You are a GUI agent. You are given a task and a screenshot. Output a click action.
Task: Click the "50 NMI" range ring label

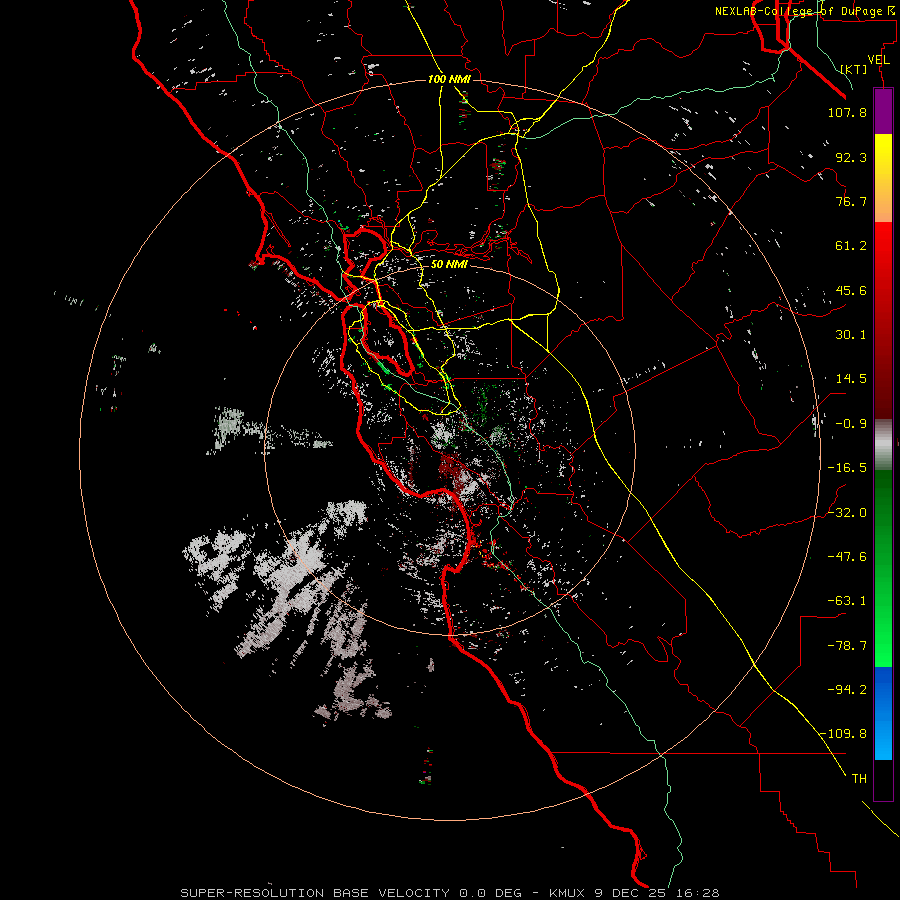click(x=449, y=265)
